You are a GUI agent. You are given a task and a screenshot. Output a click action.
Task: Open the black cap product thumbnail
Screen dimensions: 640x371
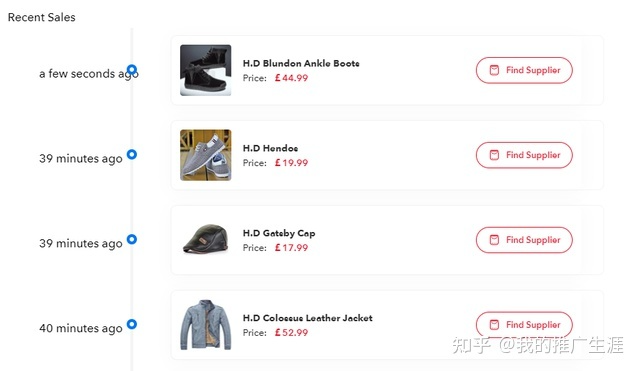click(206, 239)
